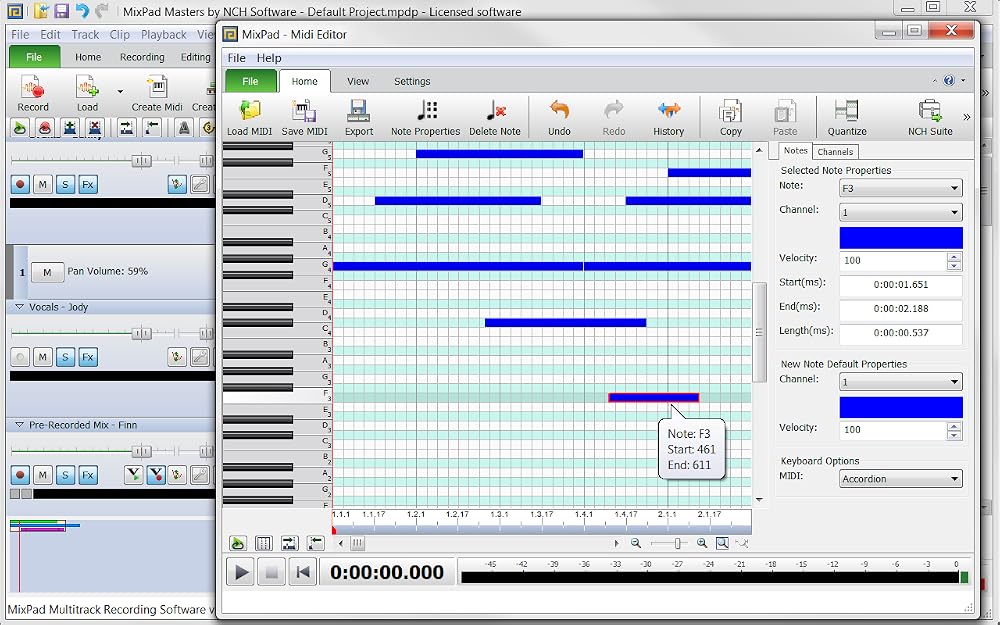Solo the Vocals - Jody track

65,357
